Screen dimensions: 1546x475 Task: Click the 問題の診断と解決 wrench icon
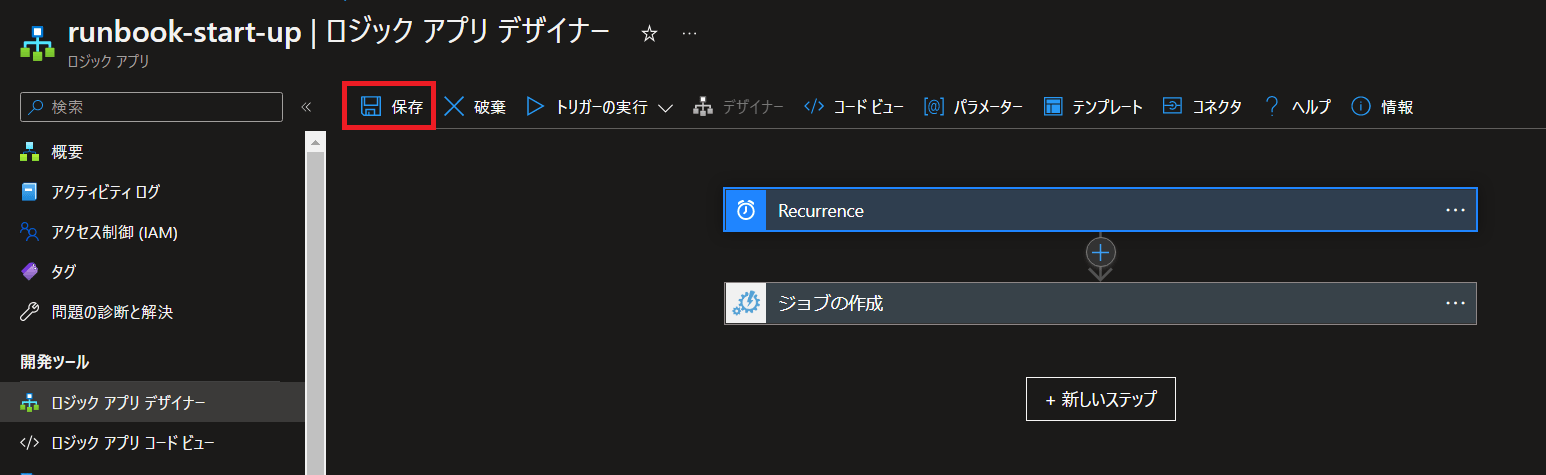[x=29, y=312]
